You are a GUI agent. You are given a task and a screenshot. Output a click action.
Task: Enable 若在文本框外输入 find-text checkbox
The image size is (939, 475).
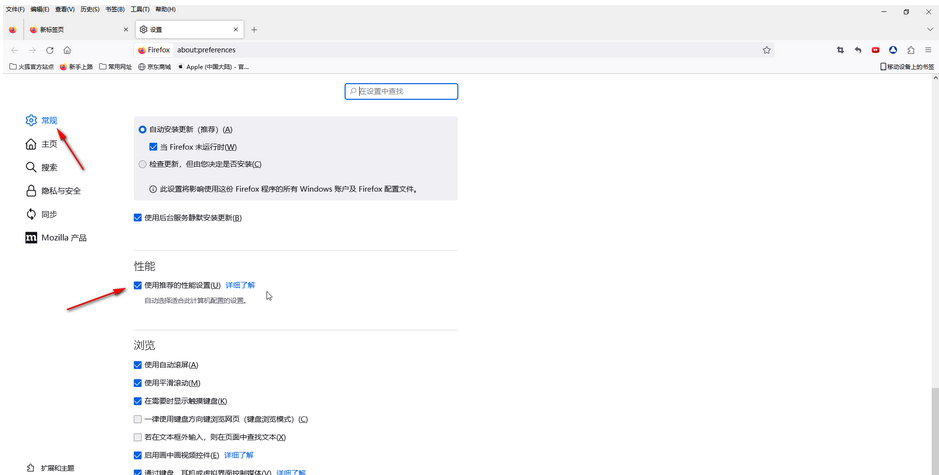click(x=138, y=437)
